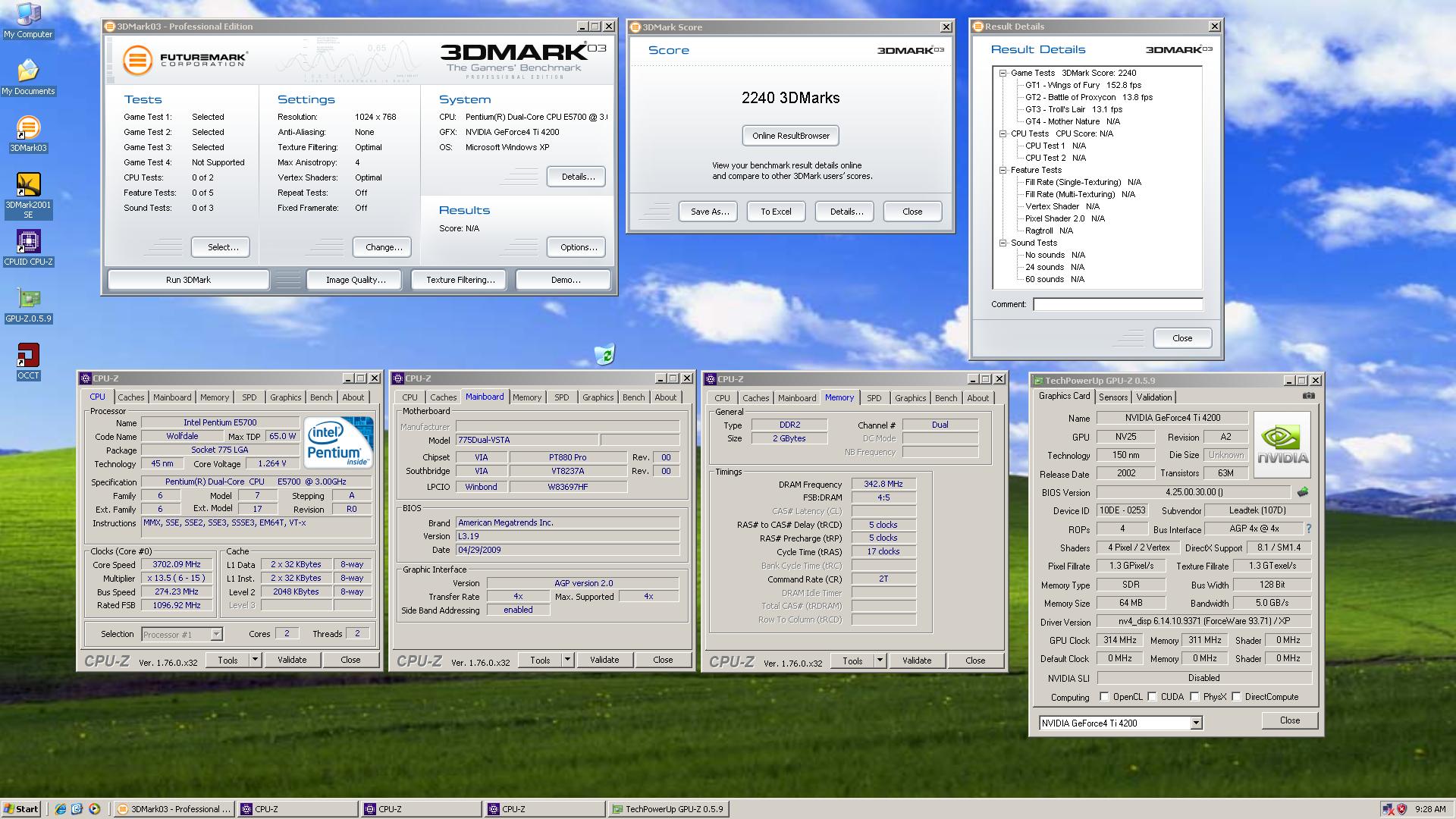The height and width of the screenshot is (819, 1456).
Task: Click Close button in Result Details
Action: tap(1182, 338)
